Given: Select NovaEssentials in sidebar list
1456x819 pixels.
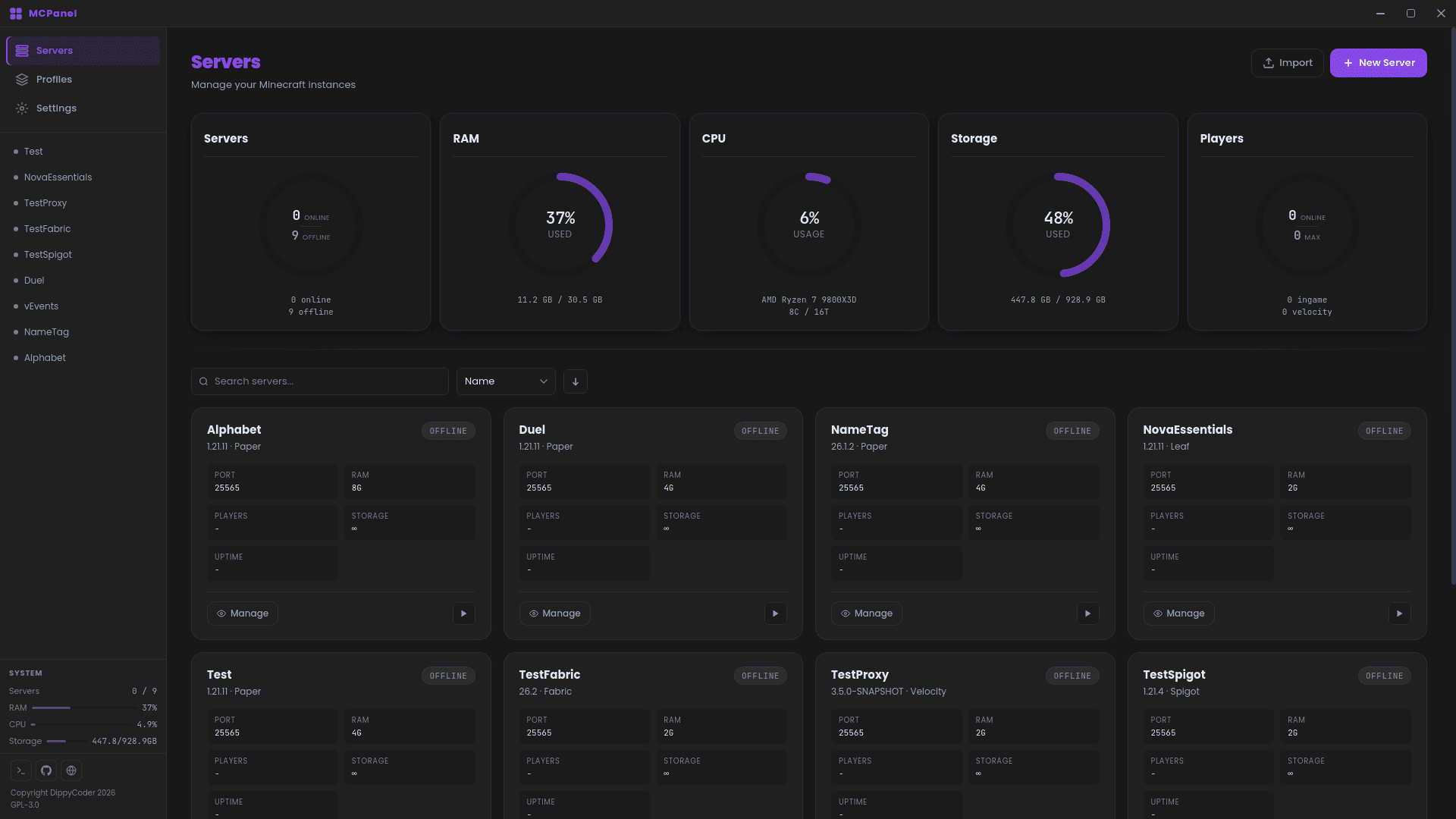Looking at the screenshot, I should click(83, 177).
